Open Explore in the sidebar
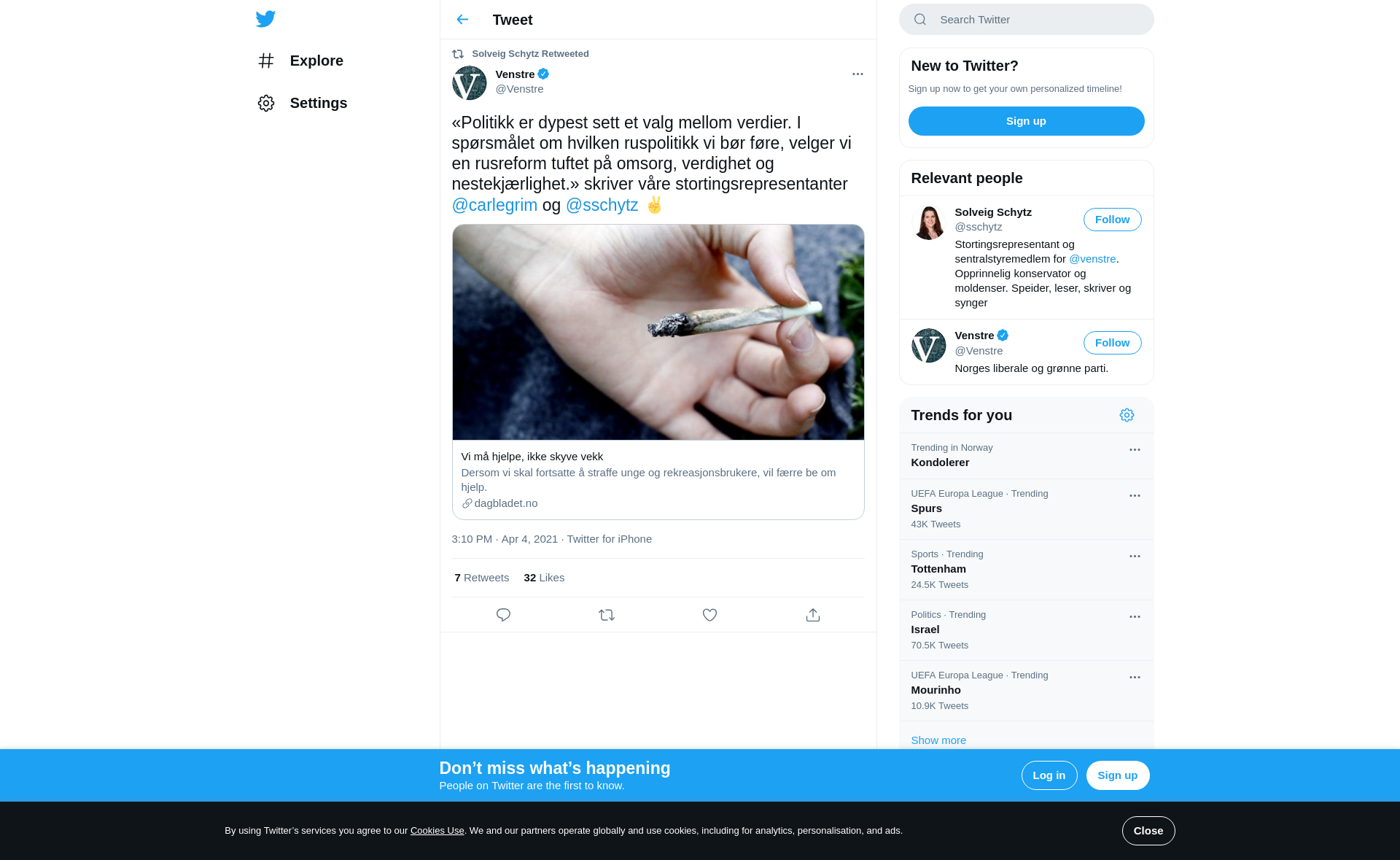Image resolution: width=1400 pixels, height=860 pixels. coord(300,61)
